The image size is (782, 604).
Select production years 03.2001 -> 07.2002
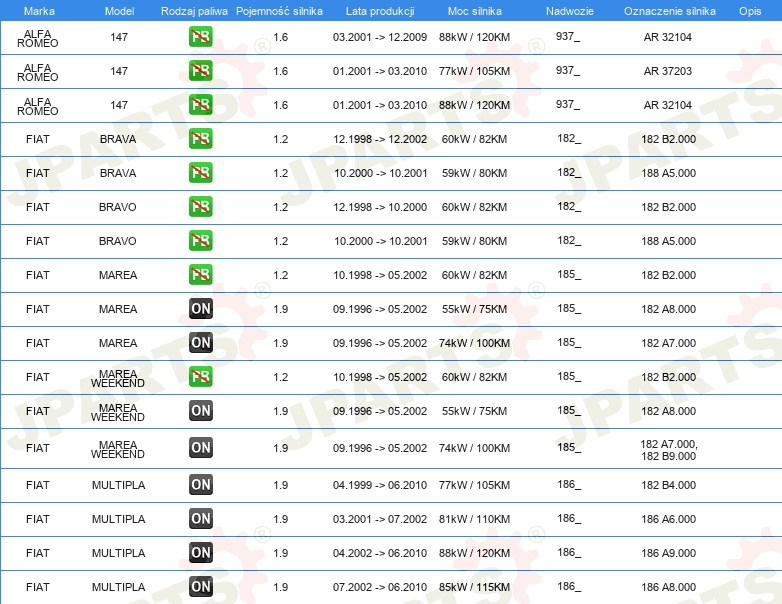(380, 519)
